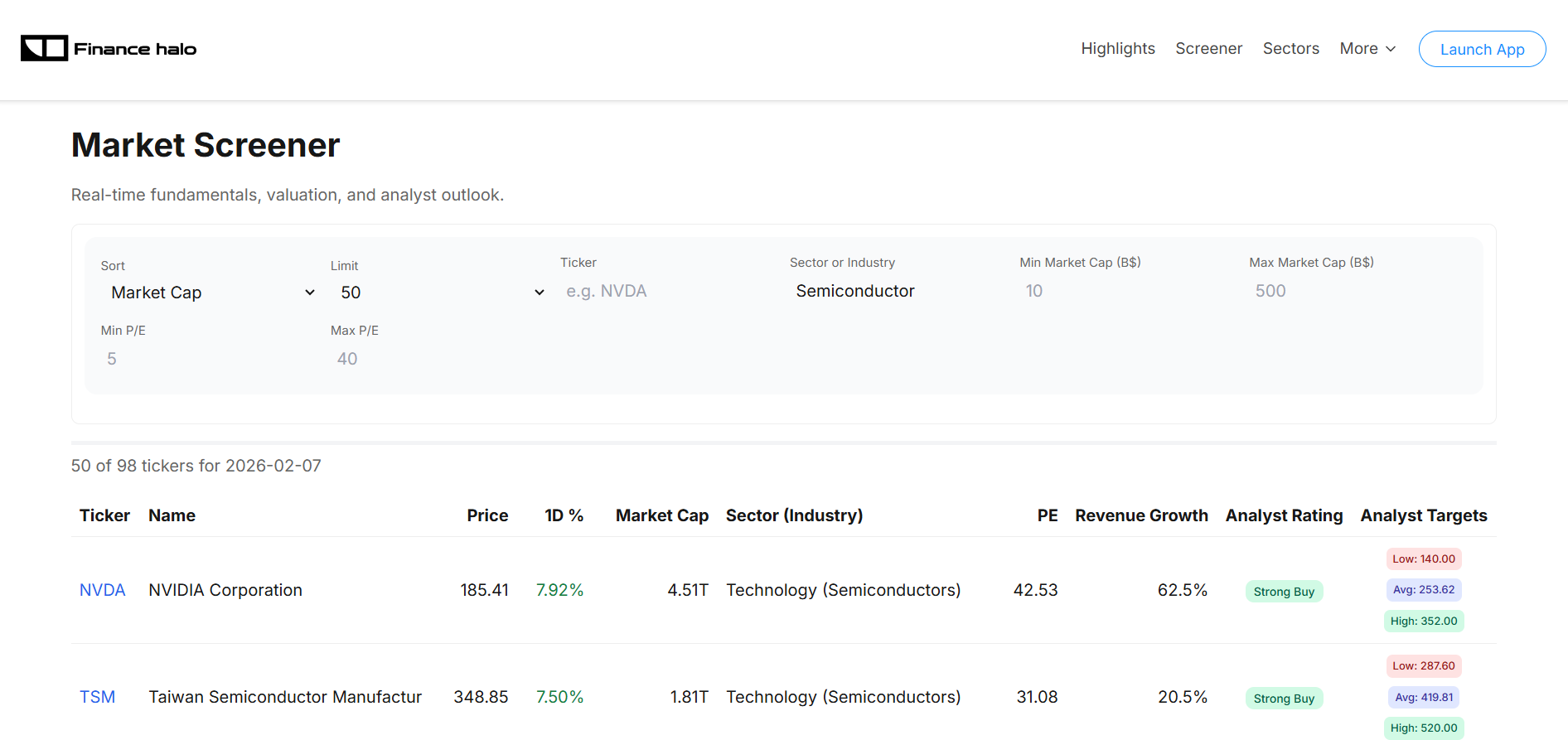
Task: Click TSM price 348.85
Action: (x=481, y=697)
